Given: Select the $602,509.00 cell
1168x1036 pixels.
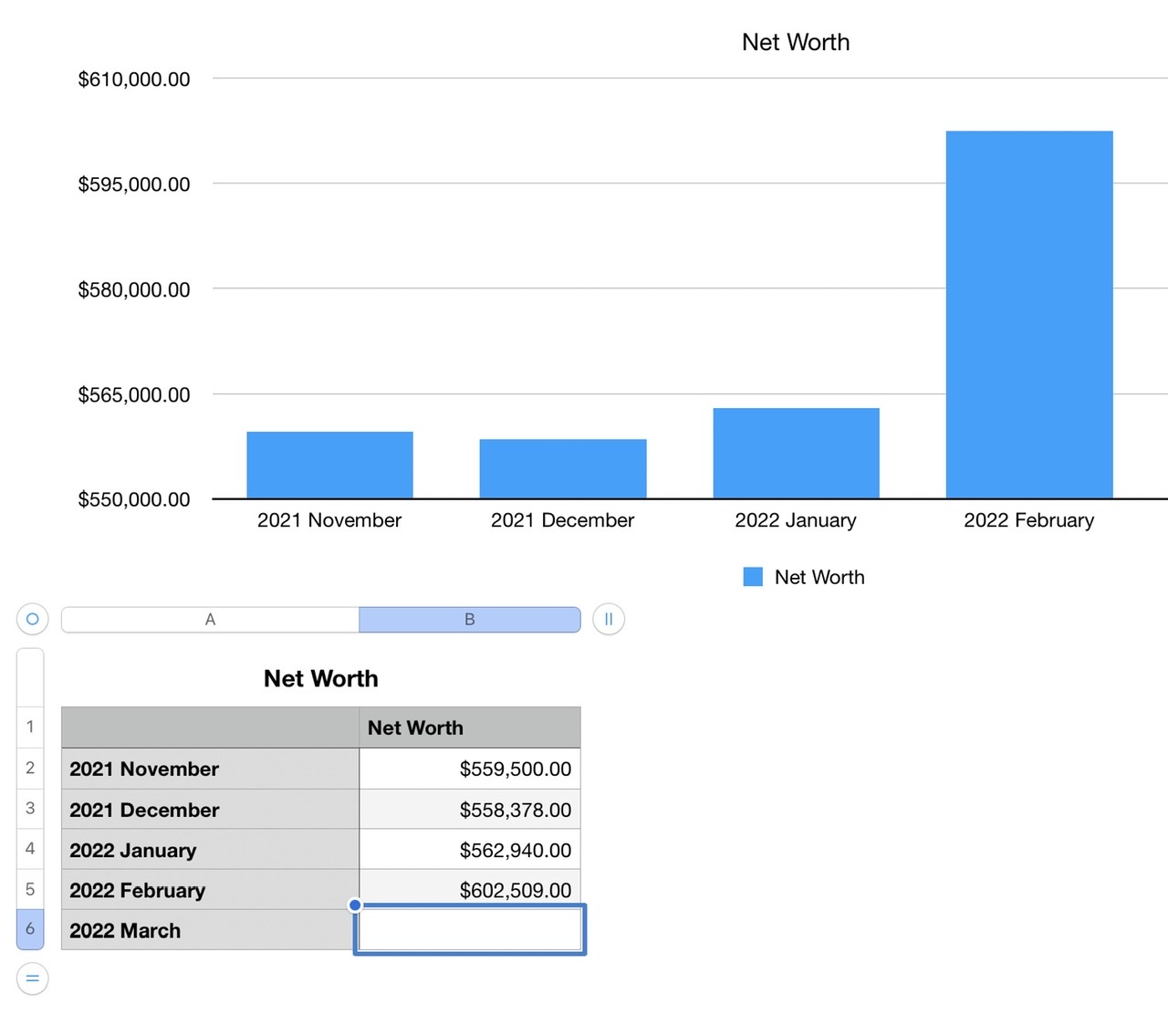Looking at the screenshot, I should [469, 890].
